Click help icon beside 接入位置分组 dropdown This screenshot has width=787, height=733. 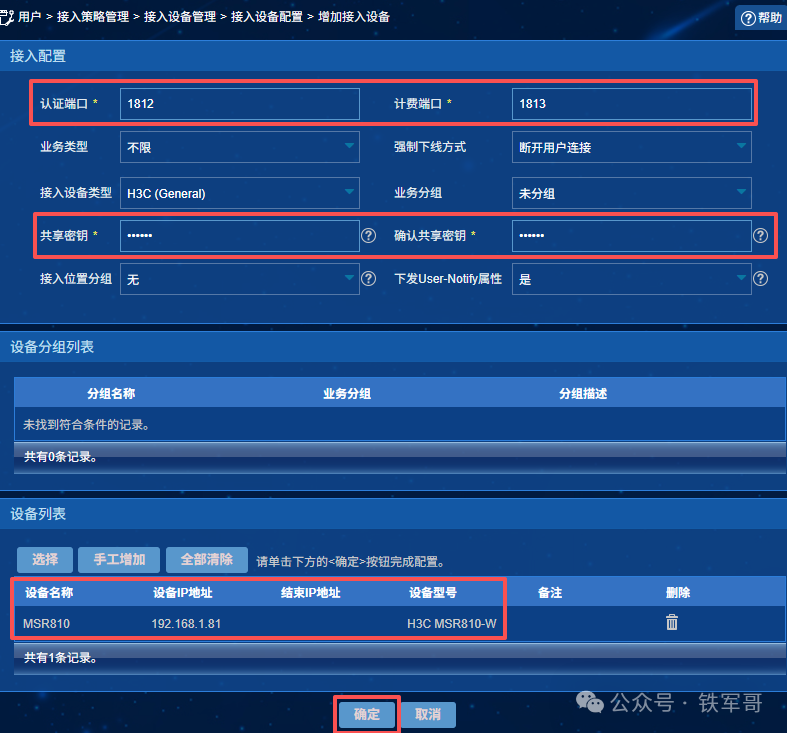tap(369, 279)
